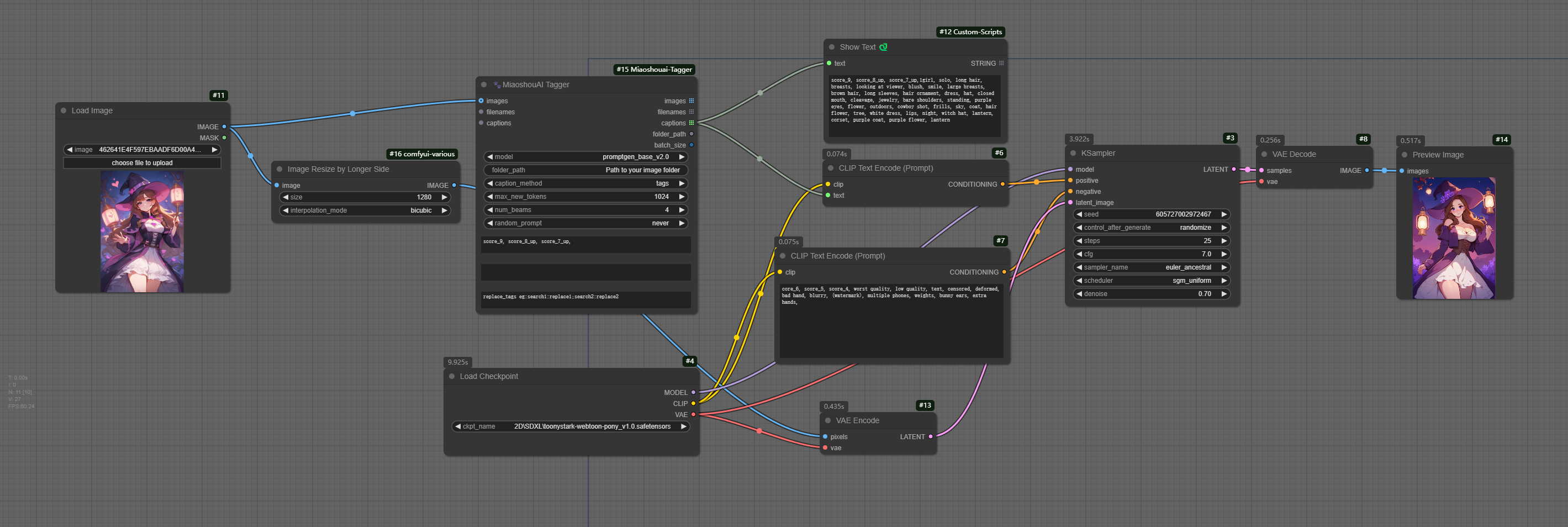Click the LATENT output port on VAE Encode
The image size is (1568, 527).
(931, 436)
